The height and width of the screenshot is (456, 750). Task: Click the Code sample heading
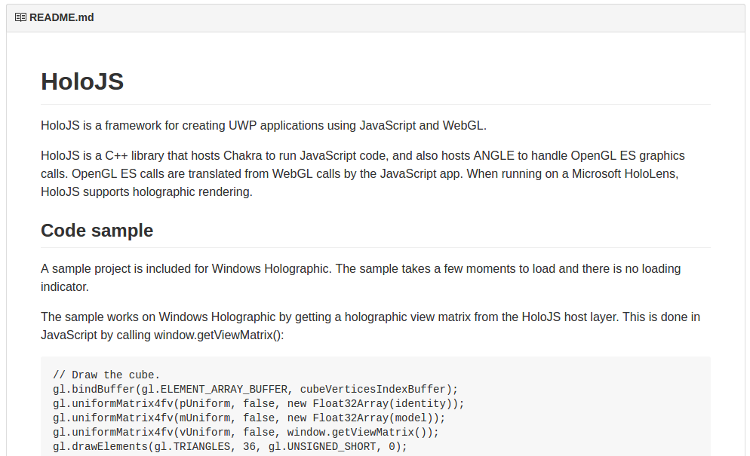tap(97, 231)
